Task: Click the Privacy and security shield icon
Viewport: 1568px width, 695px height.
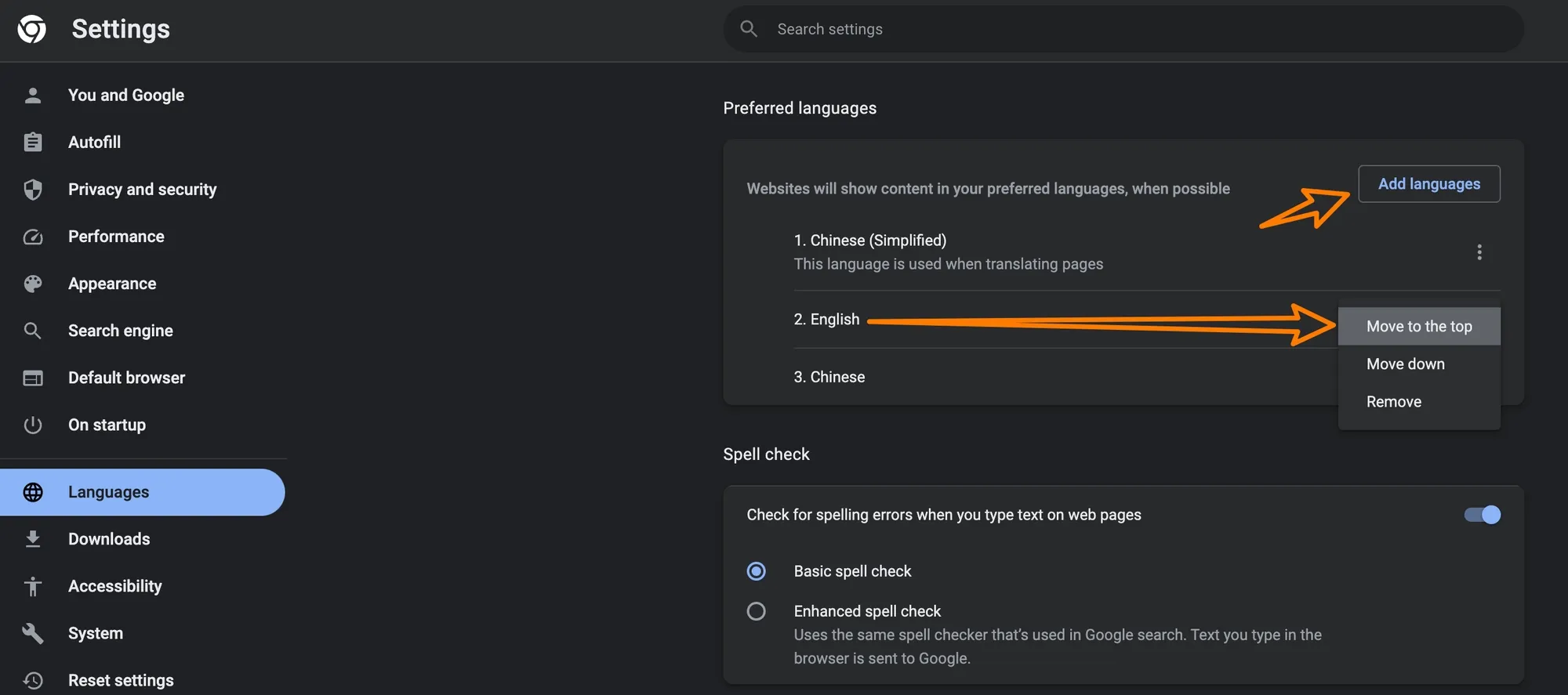Action: pyautogui.click(x=33, y=190)
